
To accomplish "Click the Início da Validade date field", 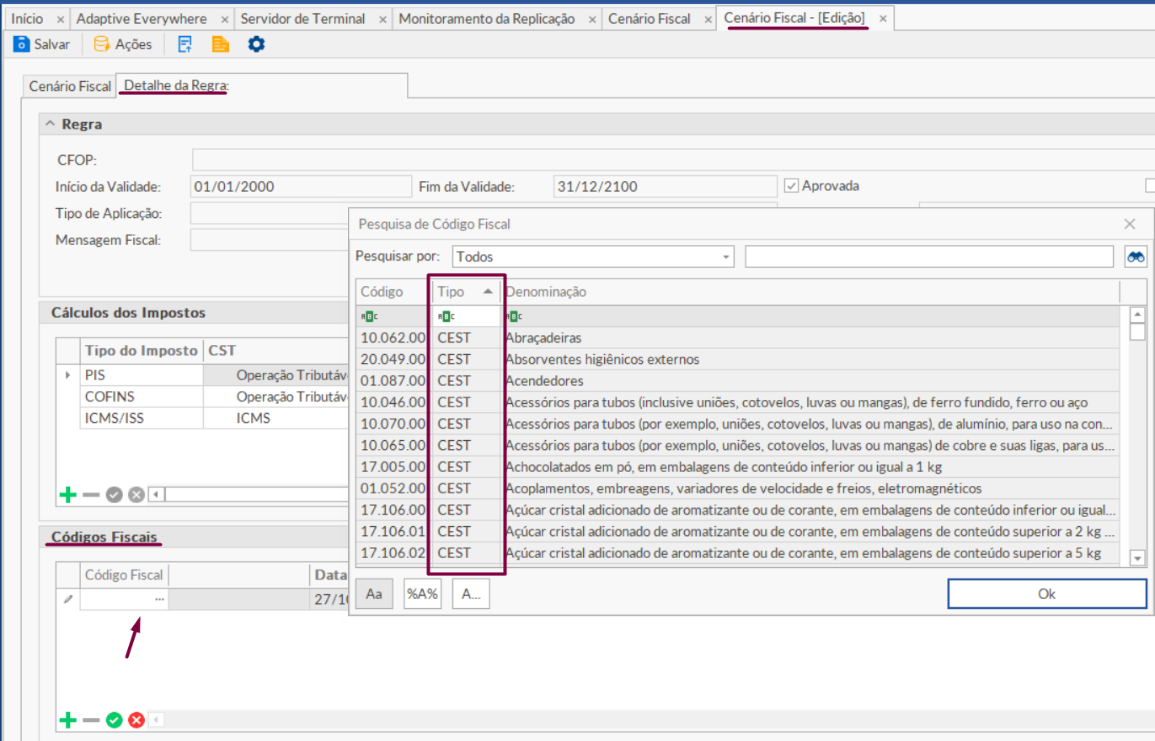I will click(x=301, y=186).
